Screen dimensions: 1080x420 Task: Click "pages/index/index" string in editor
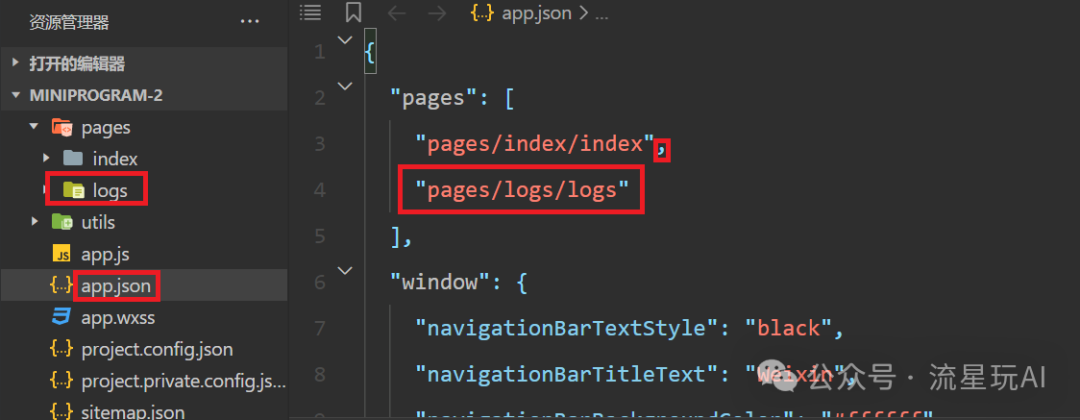click(534, 144)
